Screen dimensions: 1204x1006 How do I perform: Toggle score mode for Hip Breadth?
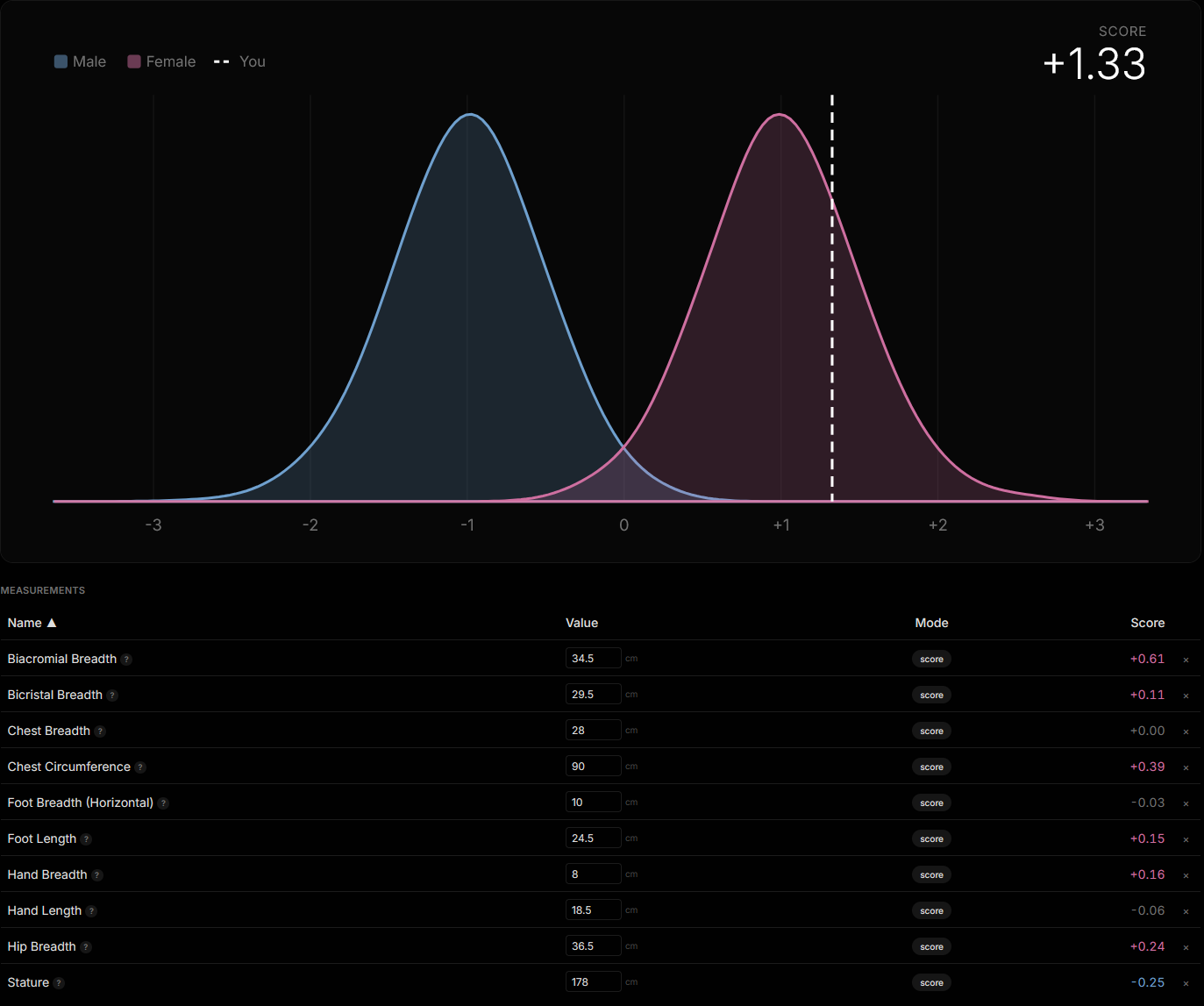coord(931,946)
